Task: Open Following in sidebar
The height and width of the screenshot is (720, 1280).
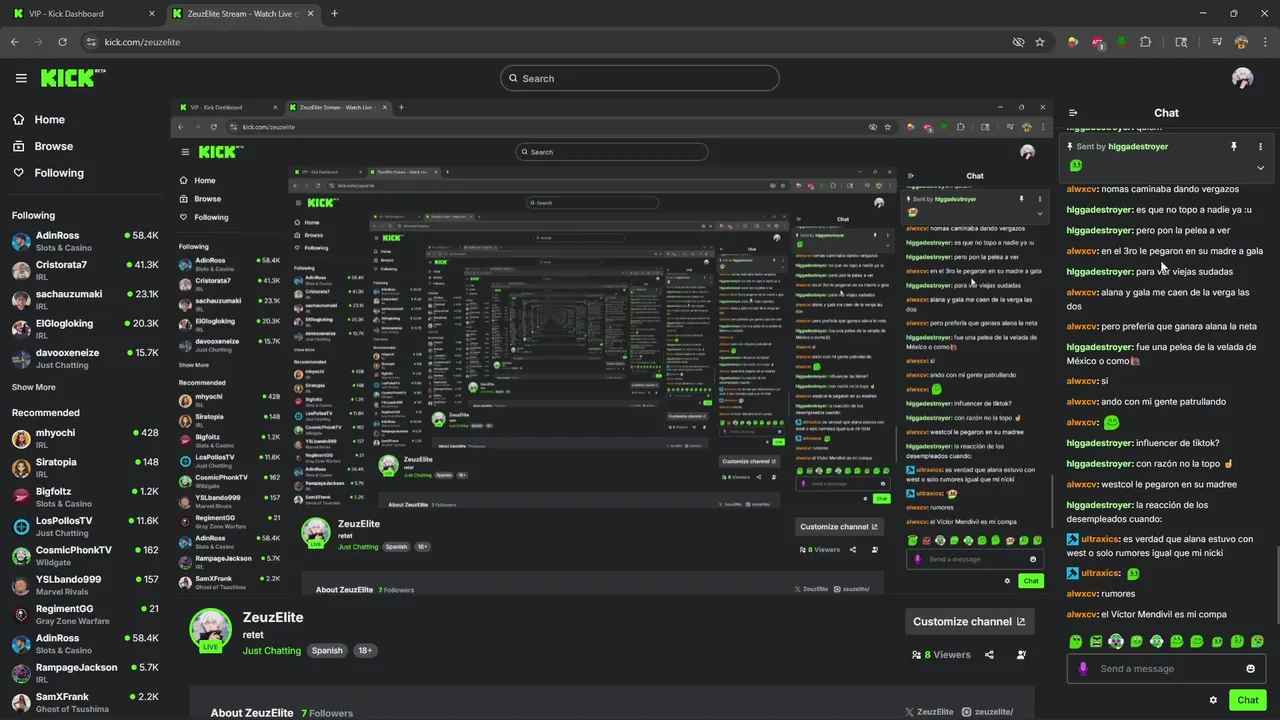Action: tap(48, 173)
